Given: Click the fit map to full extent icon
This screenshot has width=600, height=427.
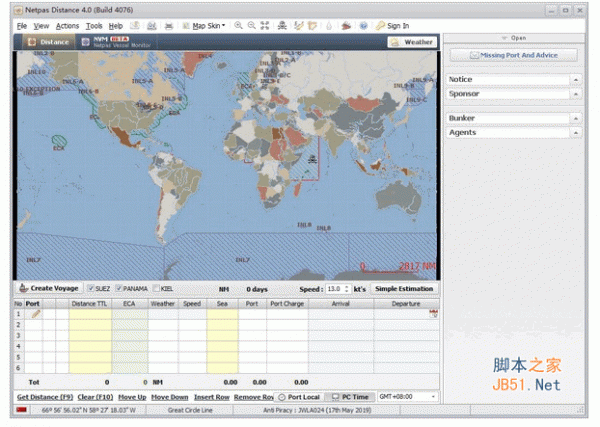Looking at the screenshot, I should tap(265, 26).
